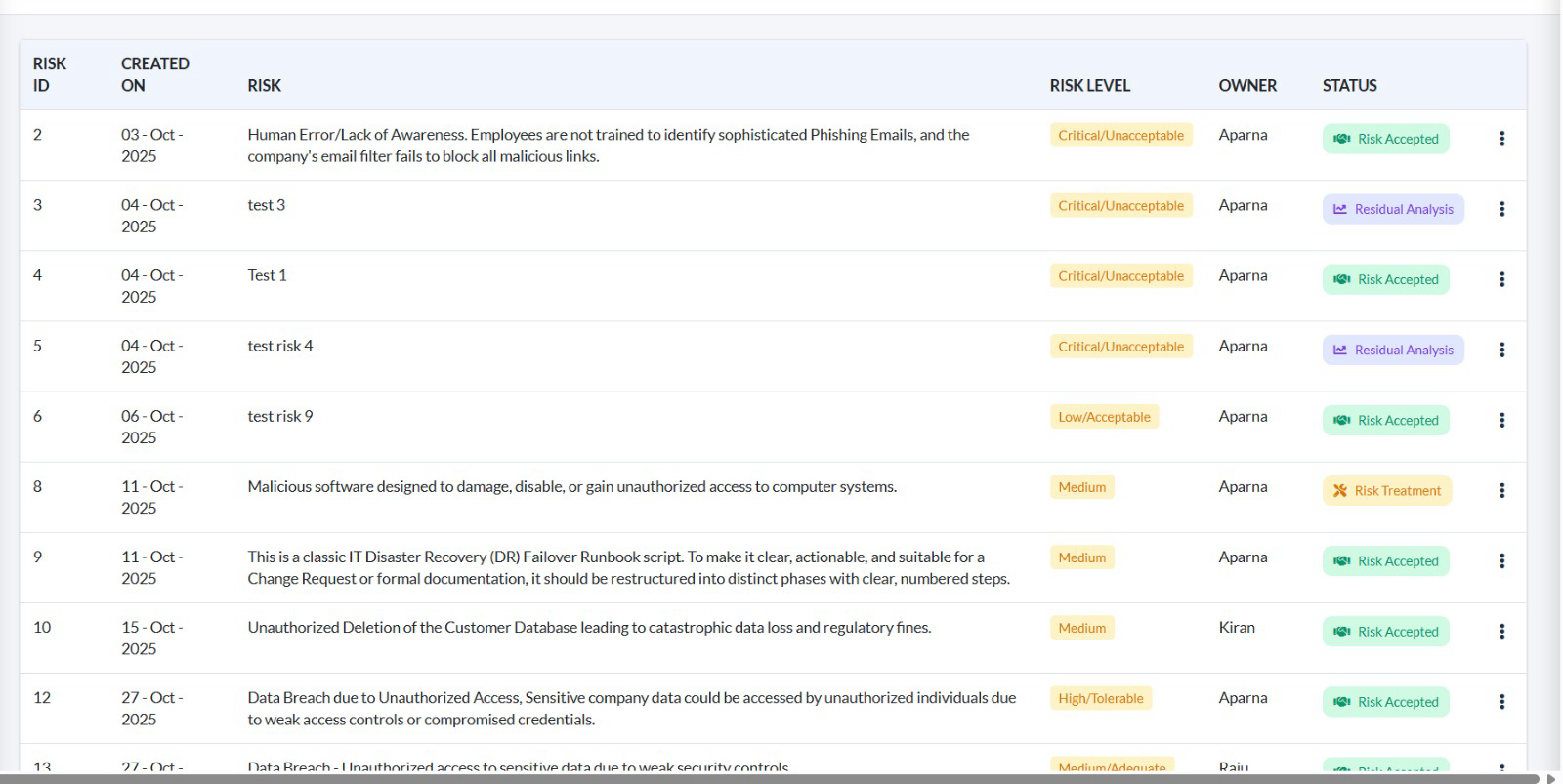Click the date 03 - Oct - 2025

point(152,145)
